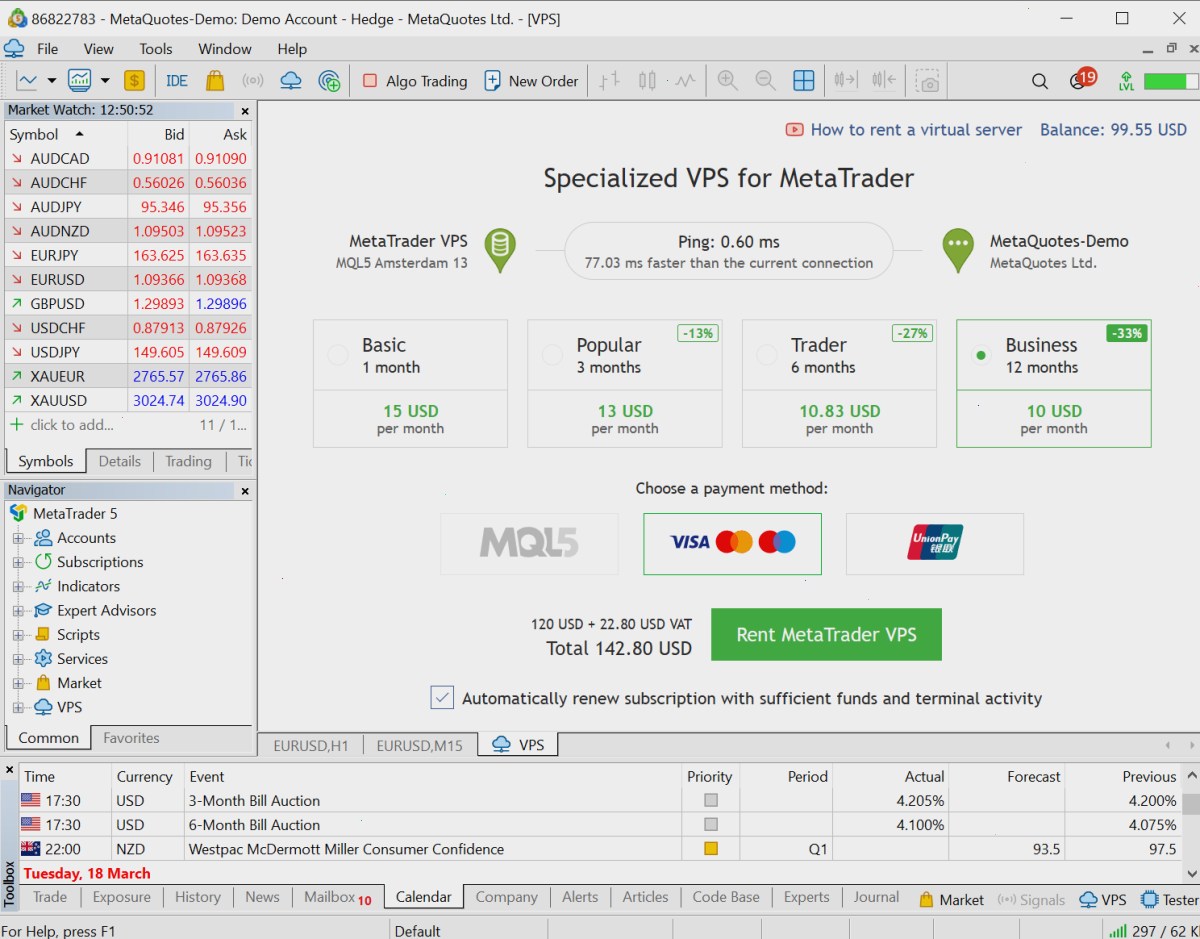Click the chart shift icon

pos(884,81)
